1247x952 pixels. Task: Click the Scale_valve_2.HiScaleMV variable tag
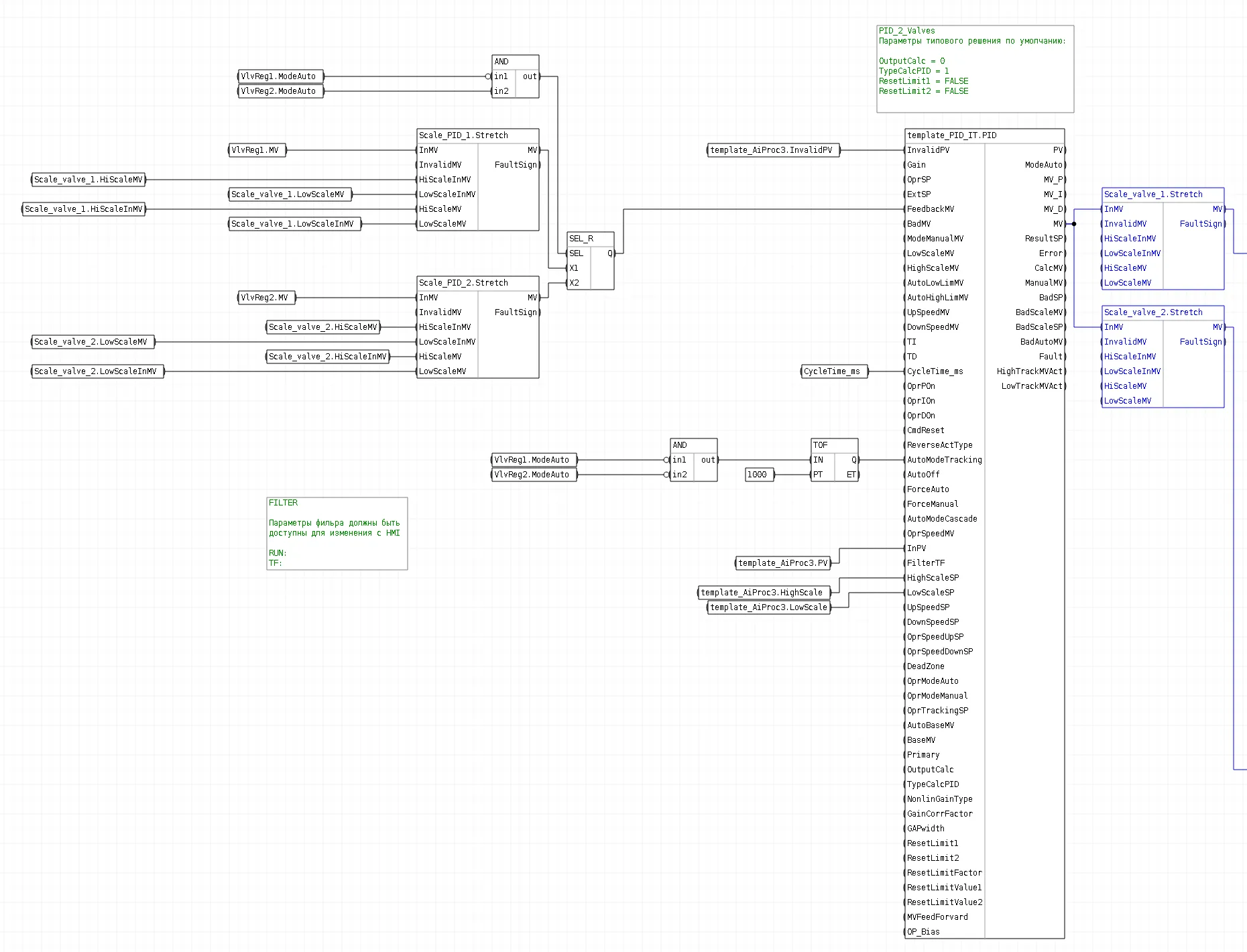pos(323,327)
